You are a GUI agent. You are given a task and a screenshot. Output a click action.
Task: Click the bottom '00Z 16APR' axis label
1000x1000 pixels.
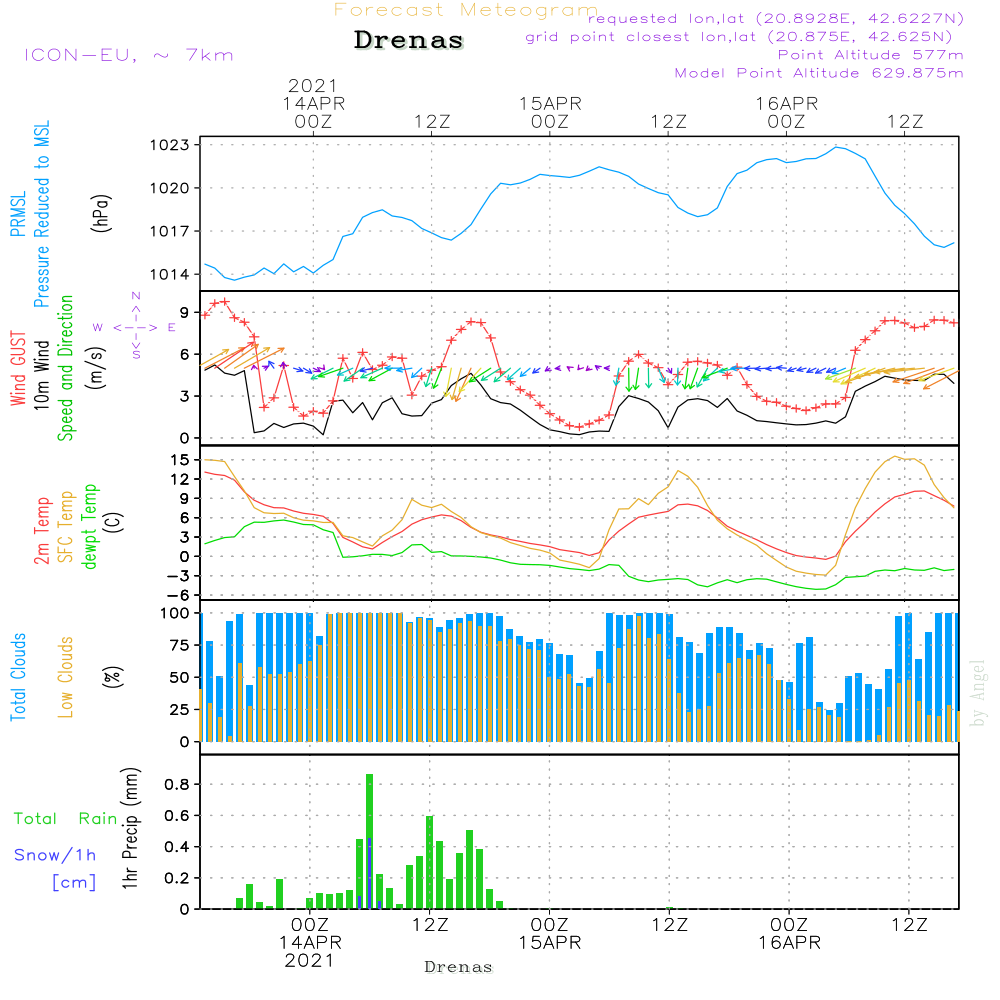coord(789,934)
